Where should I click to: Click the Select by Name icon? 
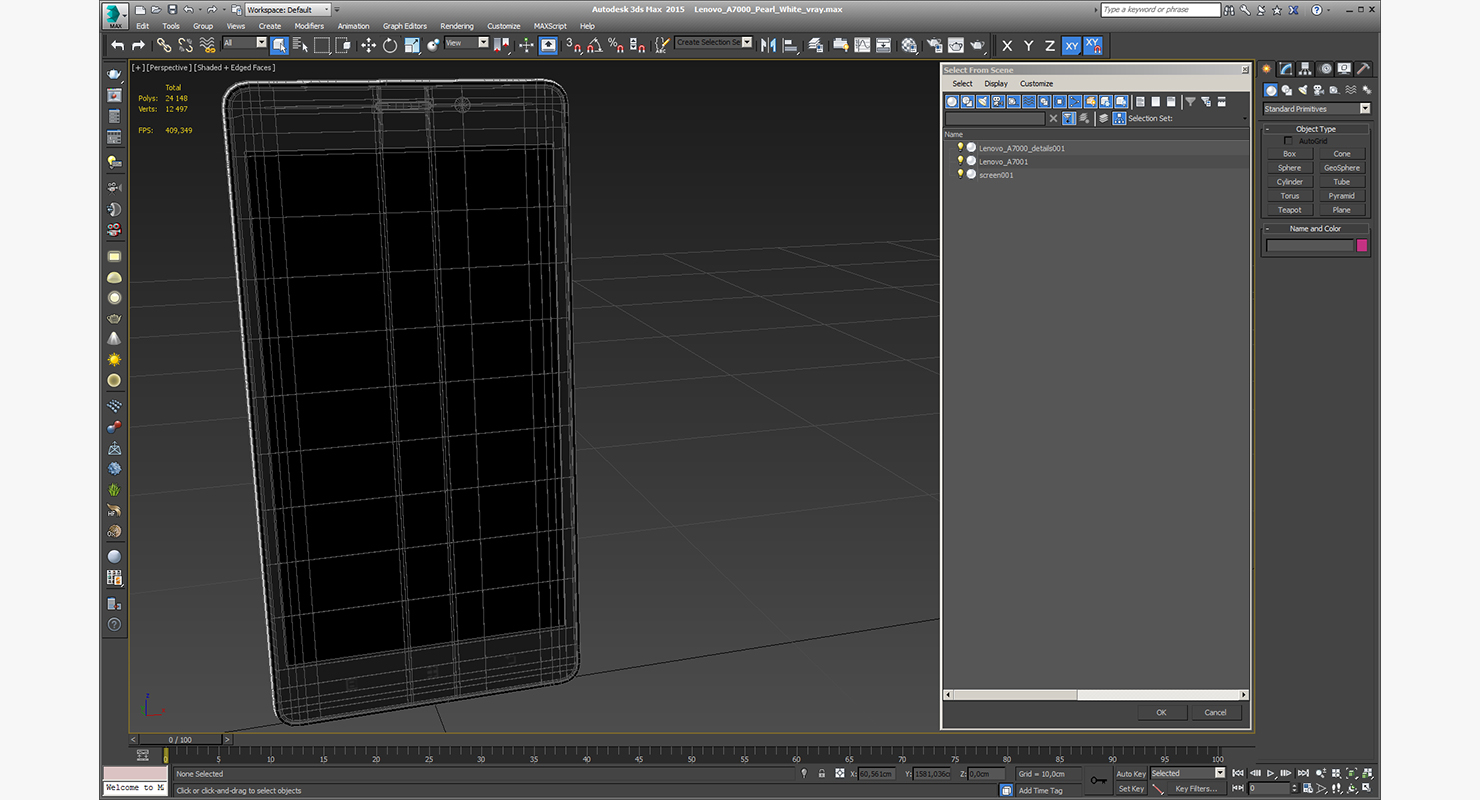pyautogui.click(x=300, y=45)
